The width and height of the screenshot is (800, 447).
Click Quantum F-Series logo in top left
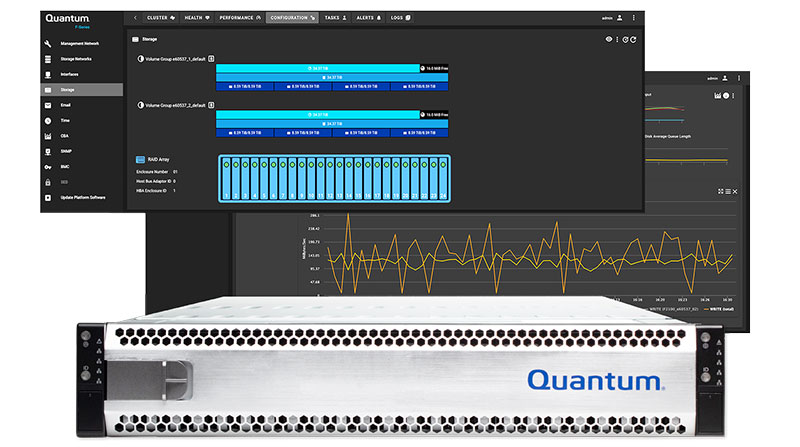(x=67, y=20)
